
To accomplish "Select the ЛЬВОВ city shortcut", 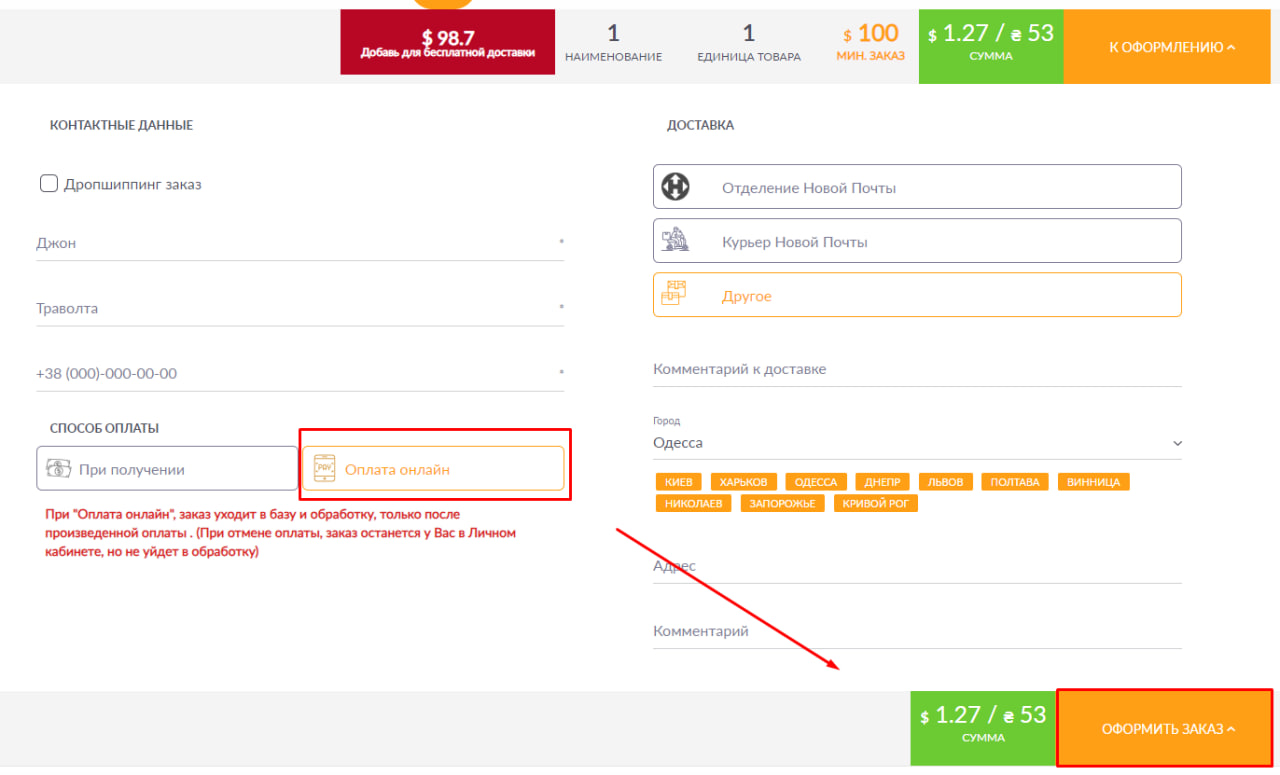I will coord(945,482).
